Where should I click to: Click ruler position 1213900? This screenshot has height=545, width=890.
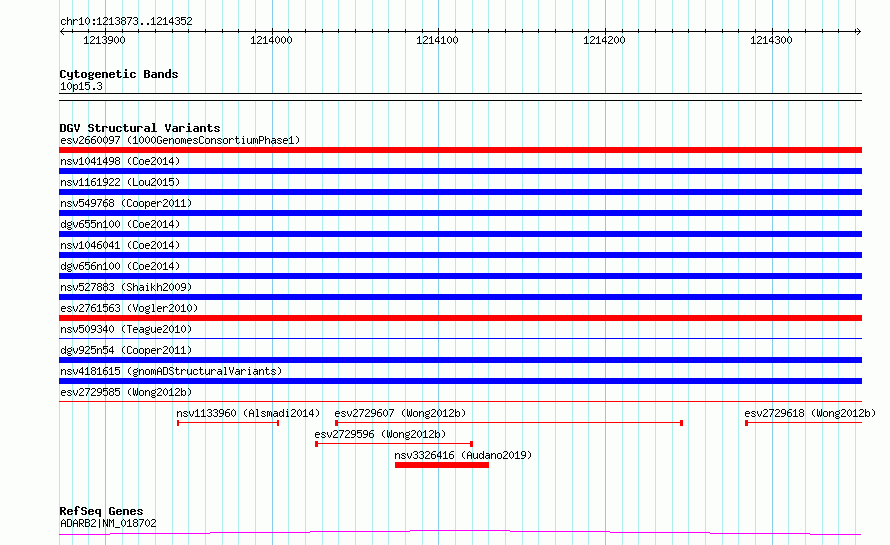click(104, 40)
